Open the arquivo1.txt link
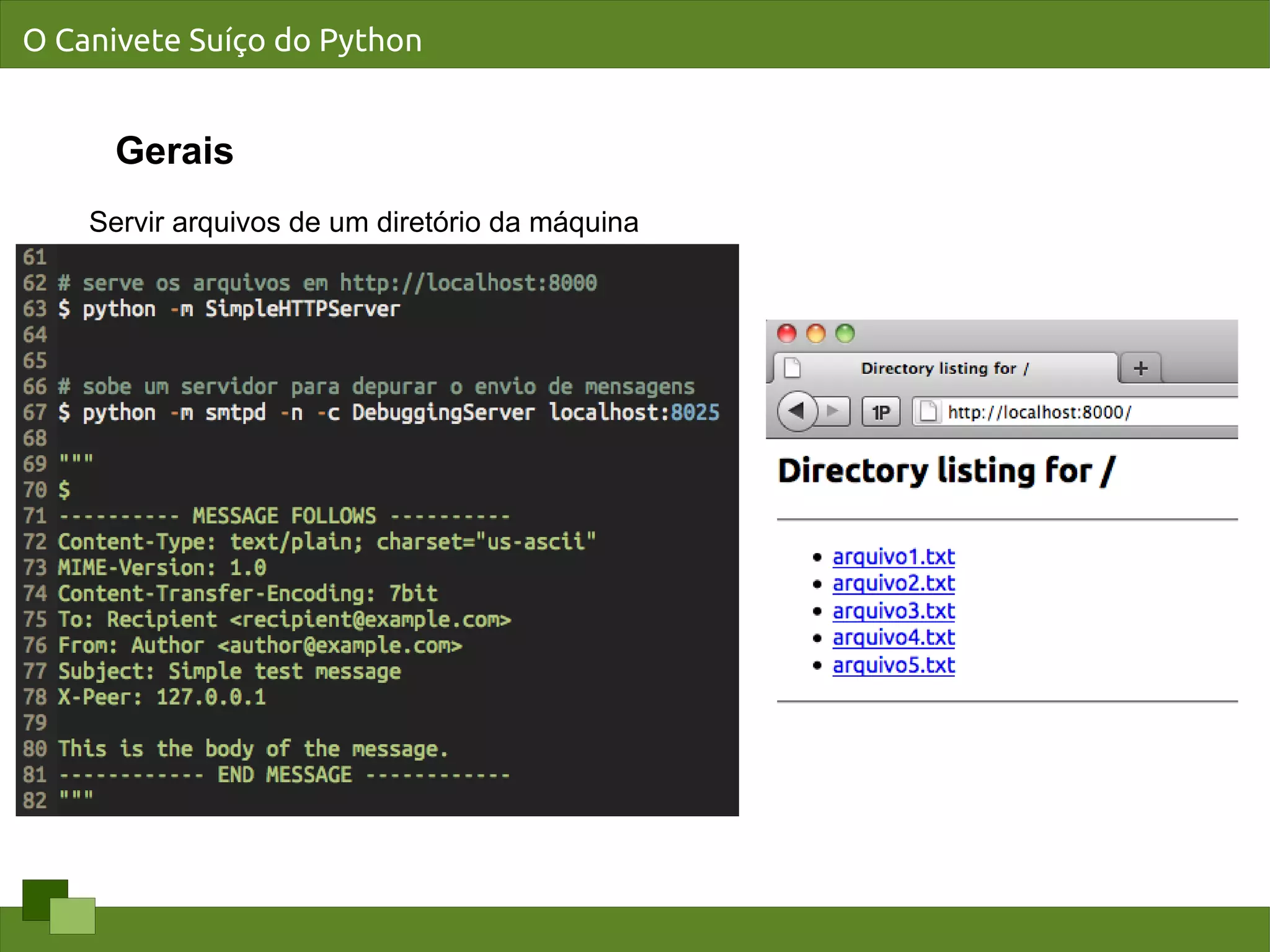The image size is (1270, 952). [x=894, y=557]
